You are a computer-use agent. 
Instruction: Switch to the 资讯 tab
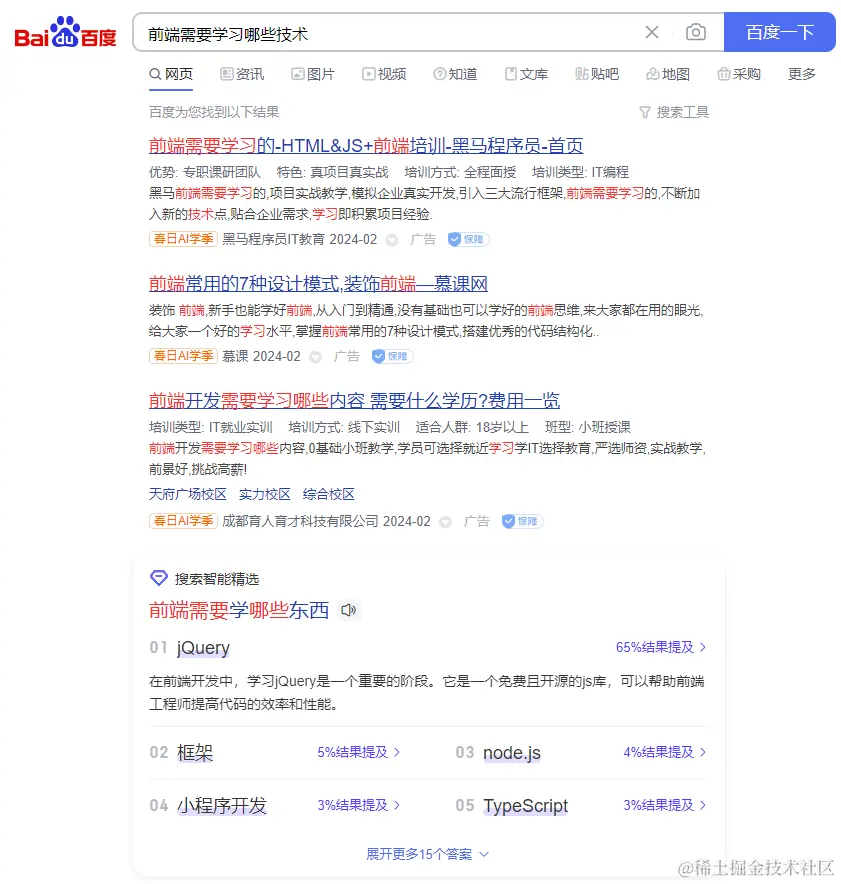(x=242, y=74)
